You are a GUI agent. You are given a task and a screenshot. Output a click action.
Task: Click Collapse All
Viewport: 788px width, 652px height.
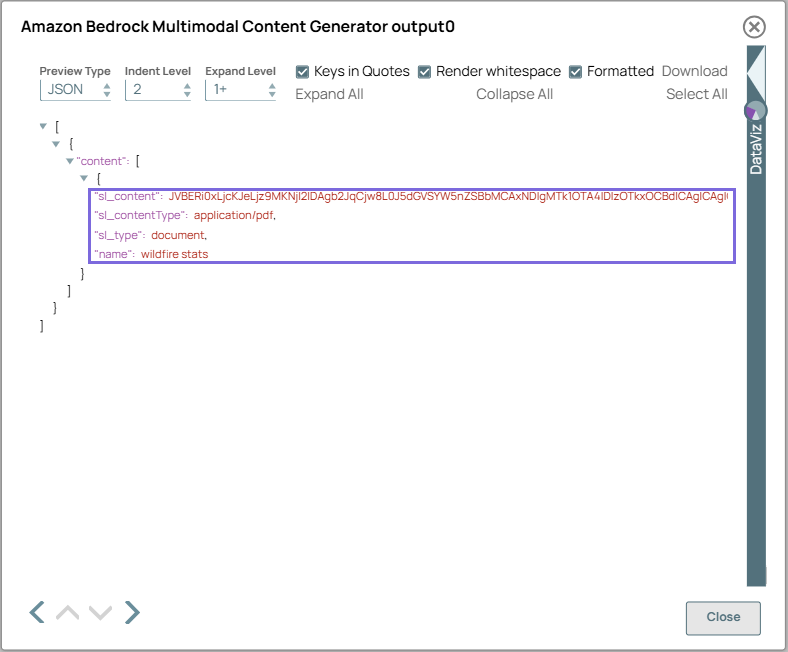coord(515,95)
